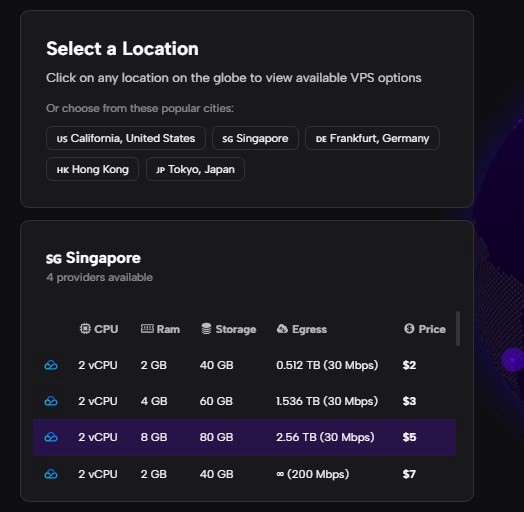Click the cloud provider icon for the $7 plan
This screenshot has width=524, height=512.
pos(51,474)
